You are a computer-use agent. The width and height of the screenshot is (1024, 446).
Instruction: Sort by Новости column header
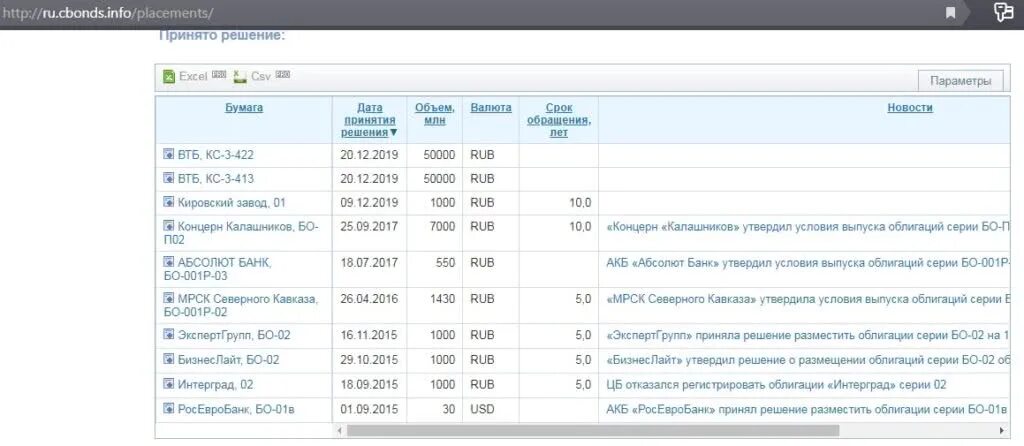[x=910, y=108]
